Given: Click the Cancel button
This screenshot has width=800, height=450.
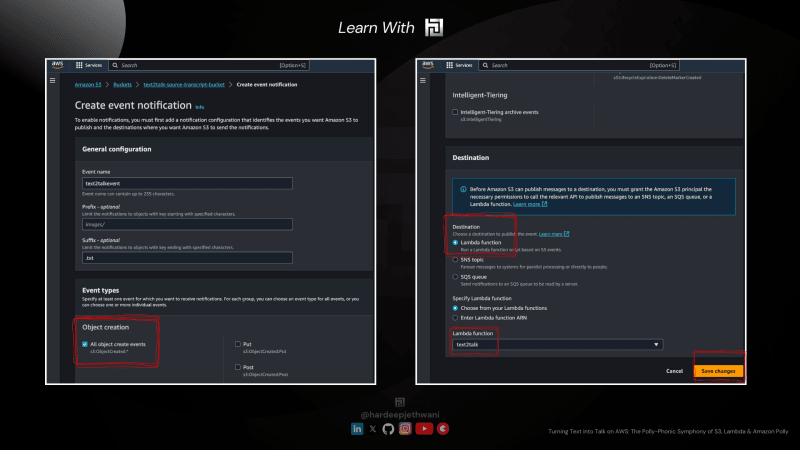Looking at the screenshot, I should (674, 371).
